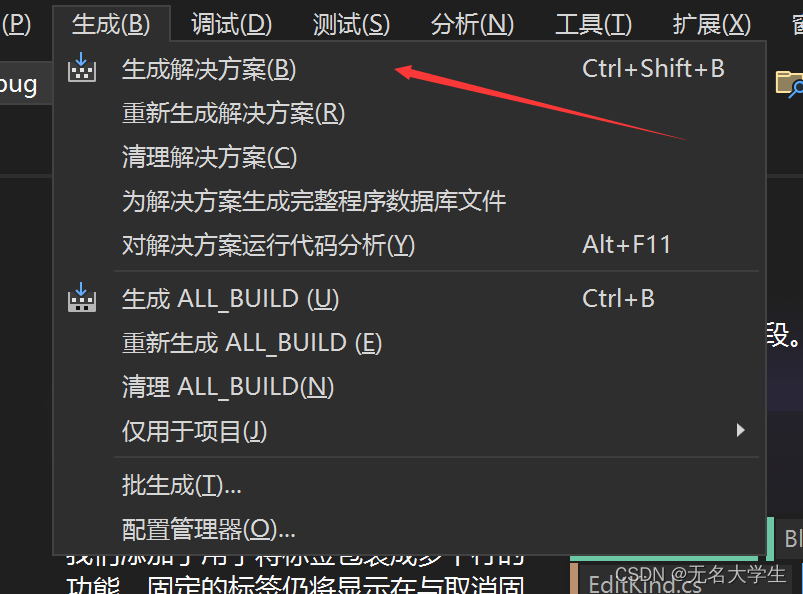803x594 pixels.
Task: Open 批生成(T)... dialog
Action: (x=409, y=485)
